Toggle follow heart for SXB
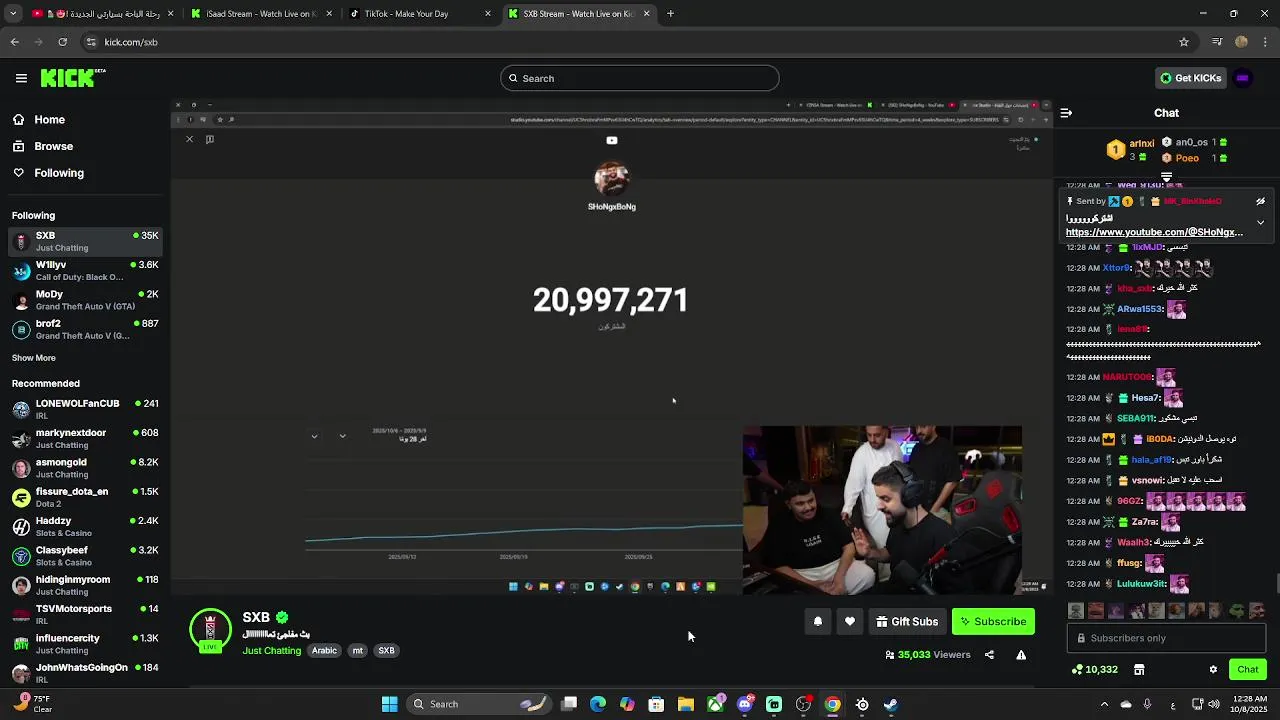This screenshot has width=1280, height=720. pyautogui.click(x=850, y=622)
